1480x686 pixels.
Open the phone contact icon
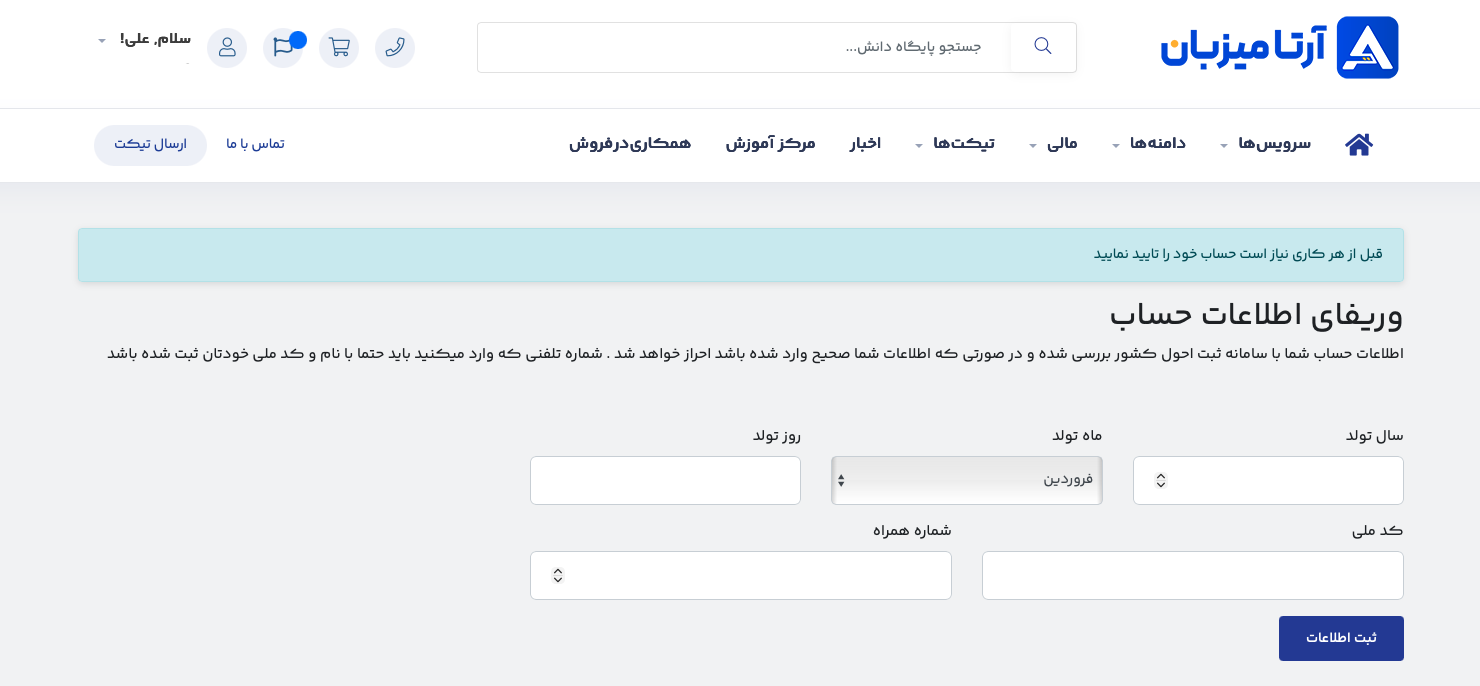point(395,47)
